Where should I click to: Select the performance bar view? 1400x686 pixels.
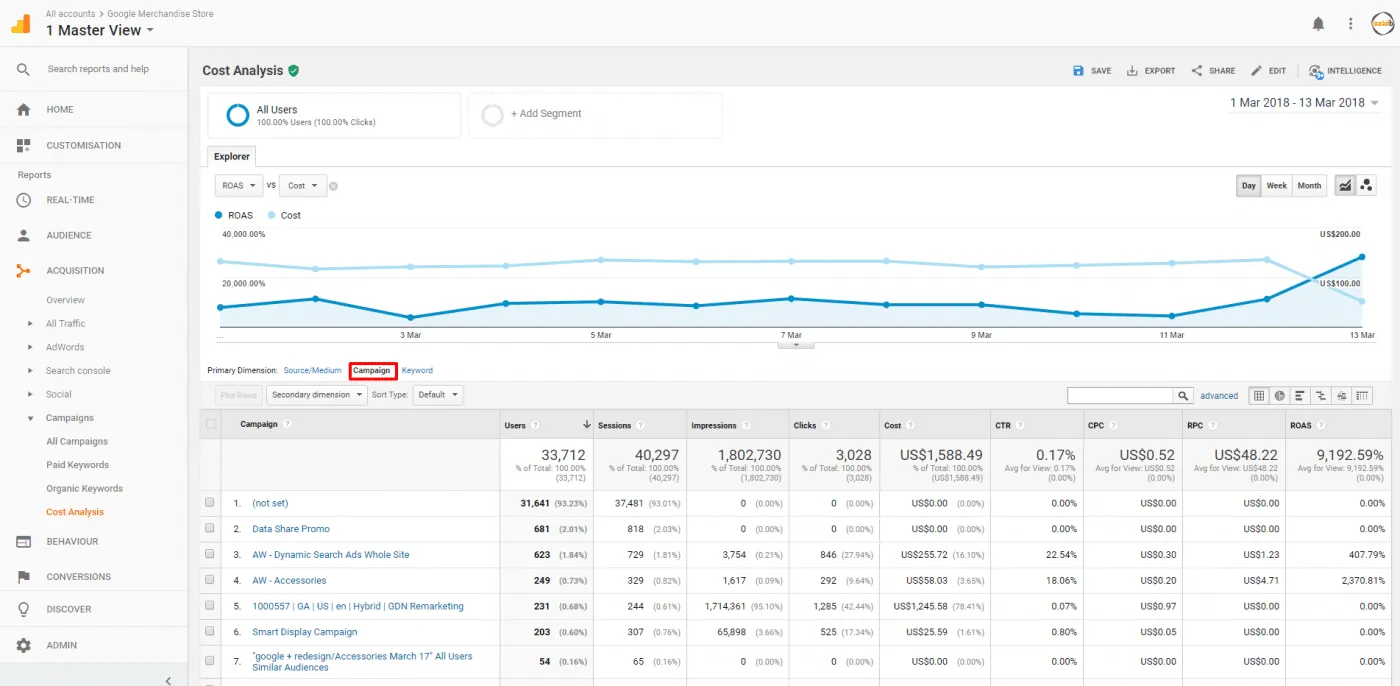pyautogui.click(x=1300, y=396)
